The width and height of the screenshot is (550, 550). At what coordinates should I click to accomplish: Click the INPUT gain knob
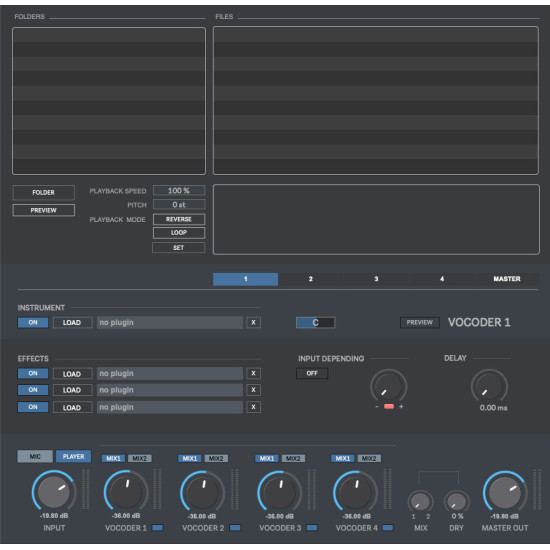pyautogui.click(x=54, y=491)
